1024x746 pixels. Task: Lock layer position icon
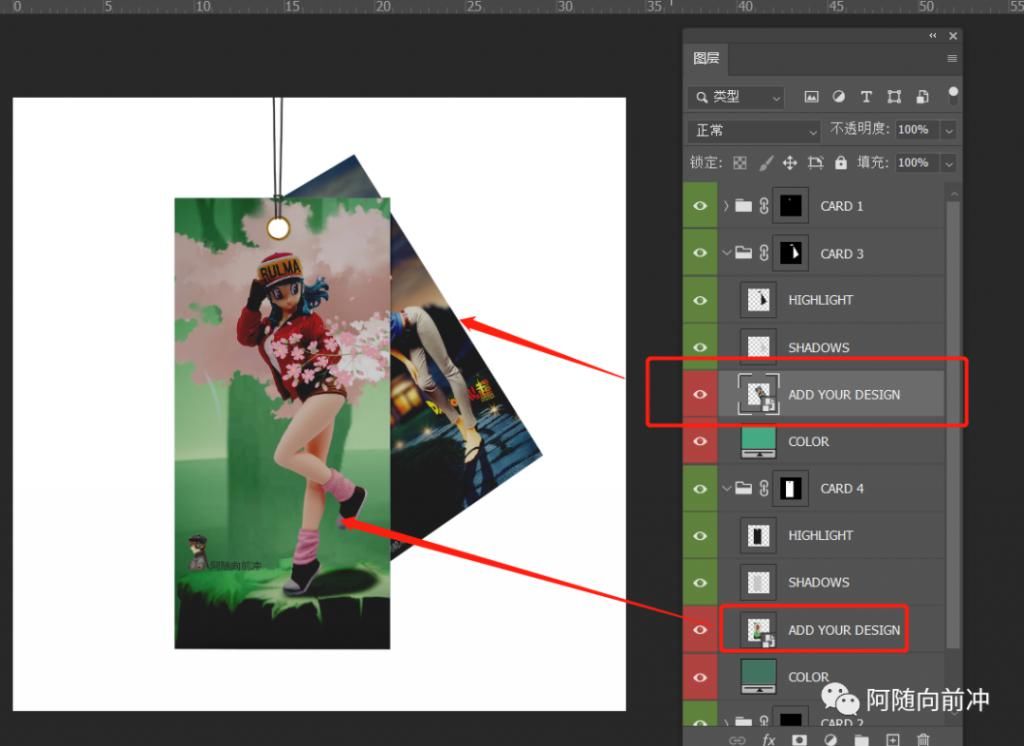[x=790, y=163]
